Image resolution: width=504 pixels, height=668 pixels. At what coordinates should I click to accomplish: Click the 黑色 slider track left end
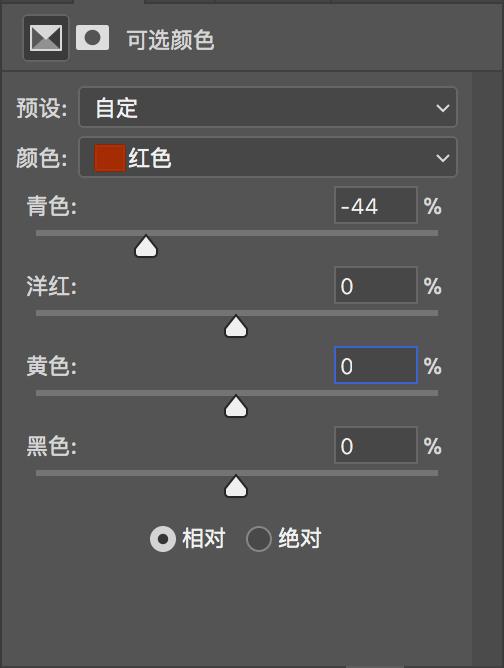(x=39, y=473)
